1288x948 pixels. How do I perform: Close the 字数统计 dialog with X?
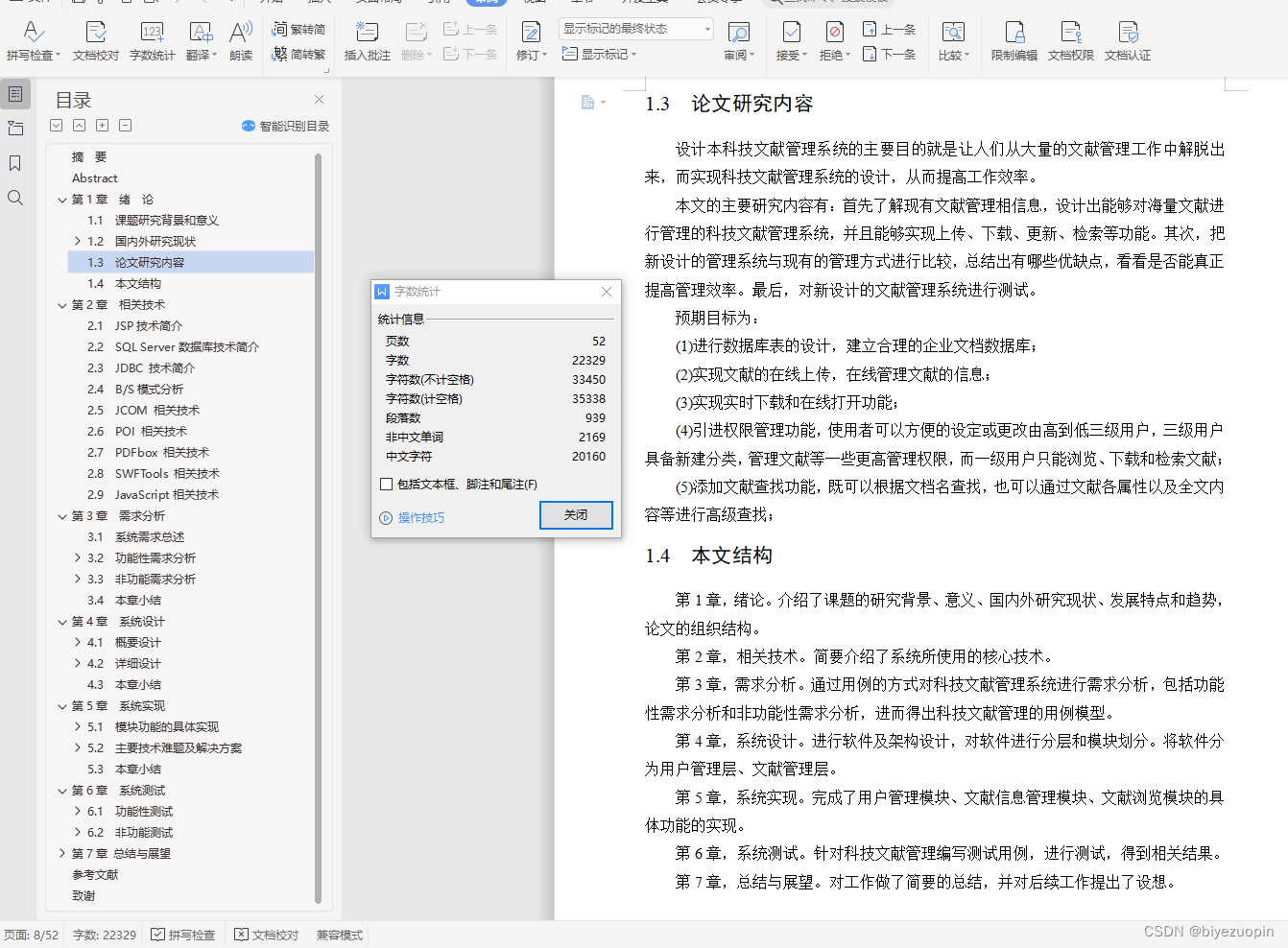pyautogui.click(x=607, y=292)
